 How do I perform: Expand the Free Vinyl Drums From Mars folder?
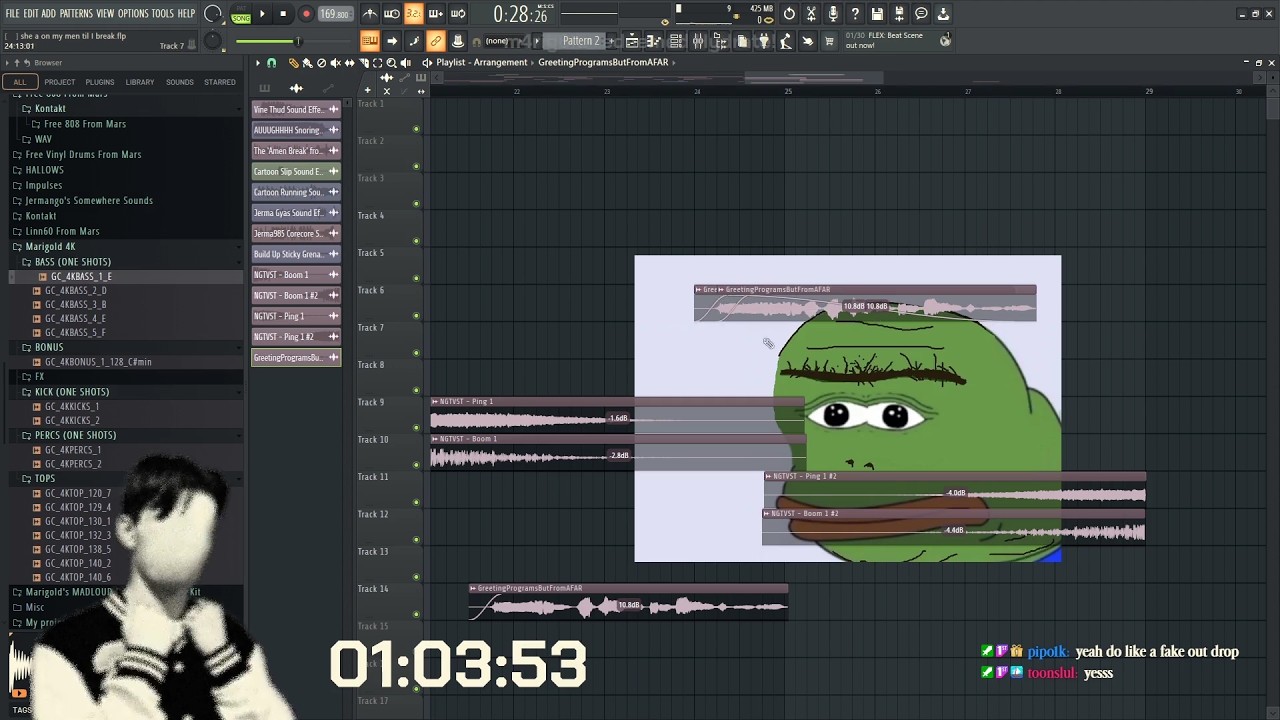83,155
